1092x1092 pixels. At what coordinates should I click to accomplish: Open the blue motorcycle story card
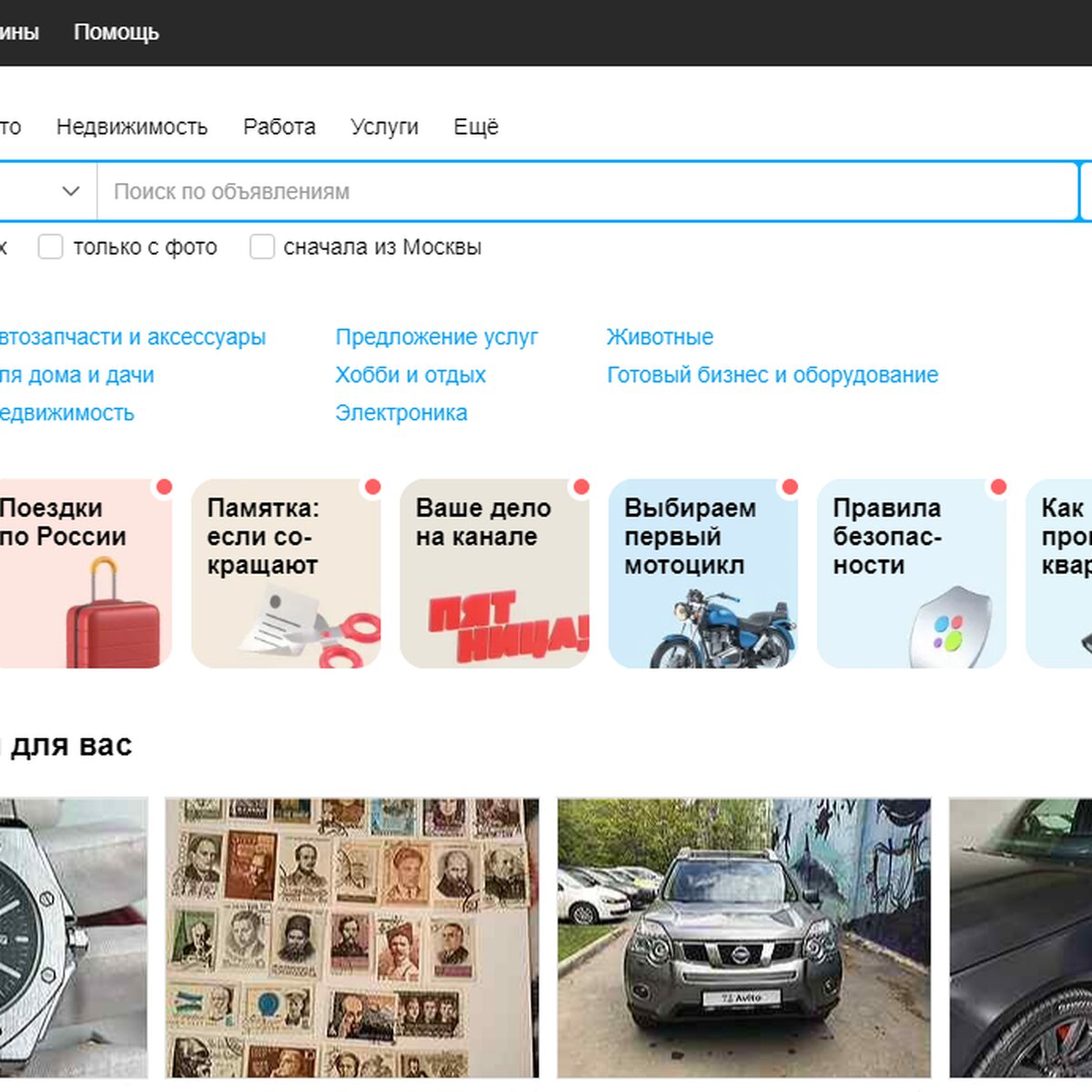[x=703, y=573]
